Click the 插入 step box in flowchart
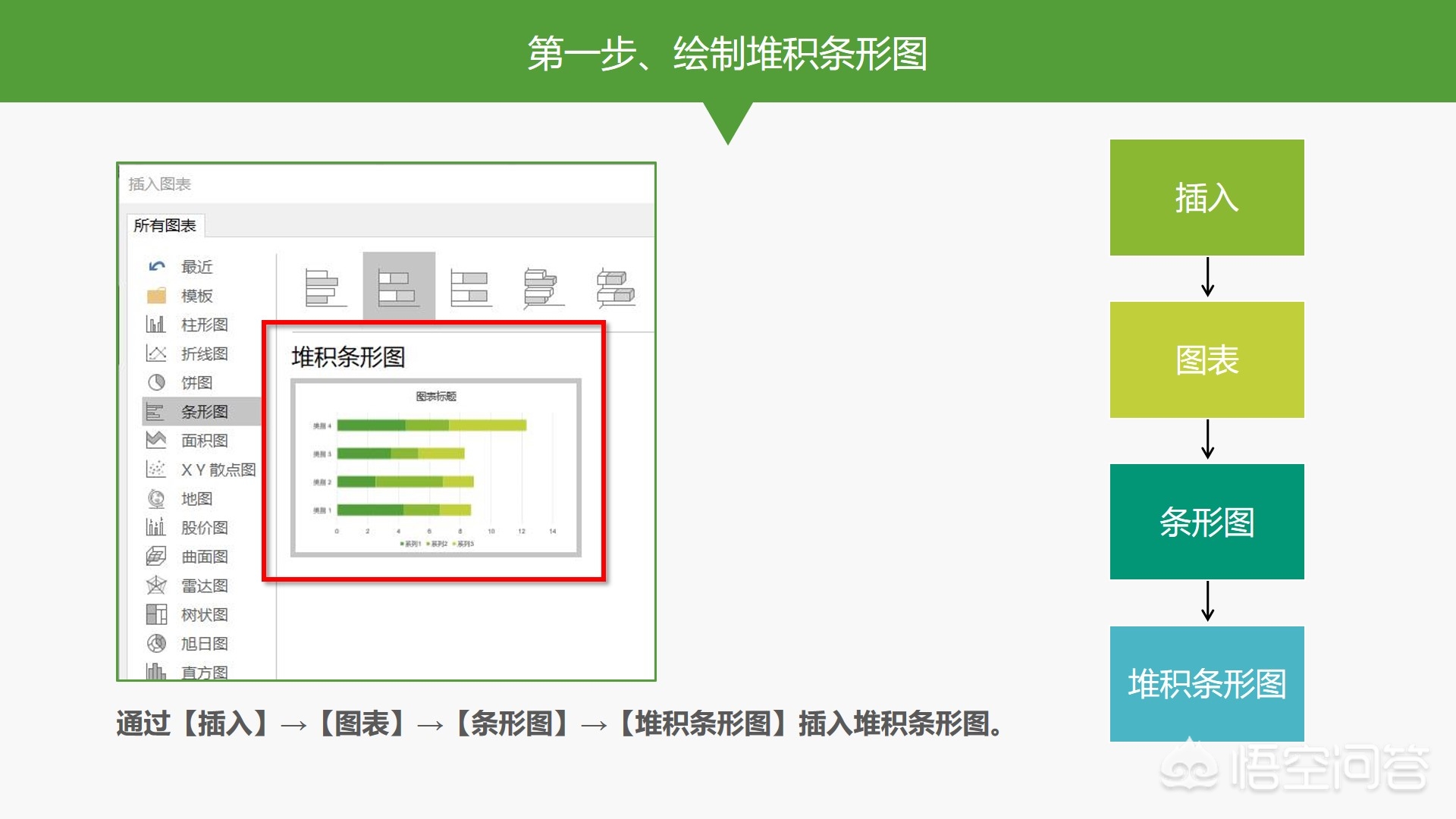This screenshot has height=819, width=1456. click(1207, 197)
